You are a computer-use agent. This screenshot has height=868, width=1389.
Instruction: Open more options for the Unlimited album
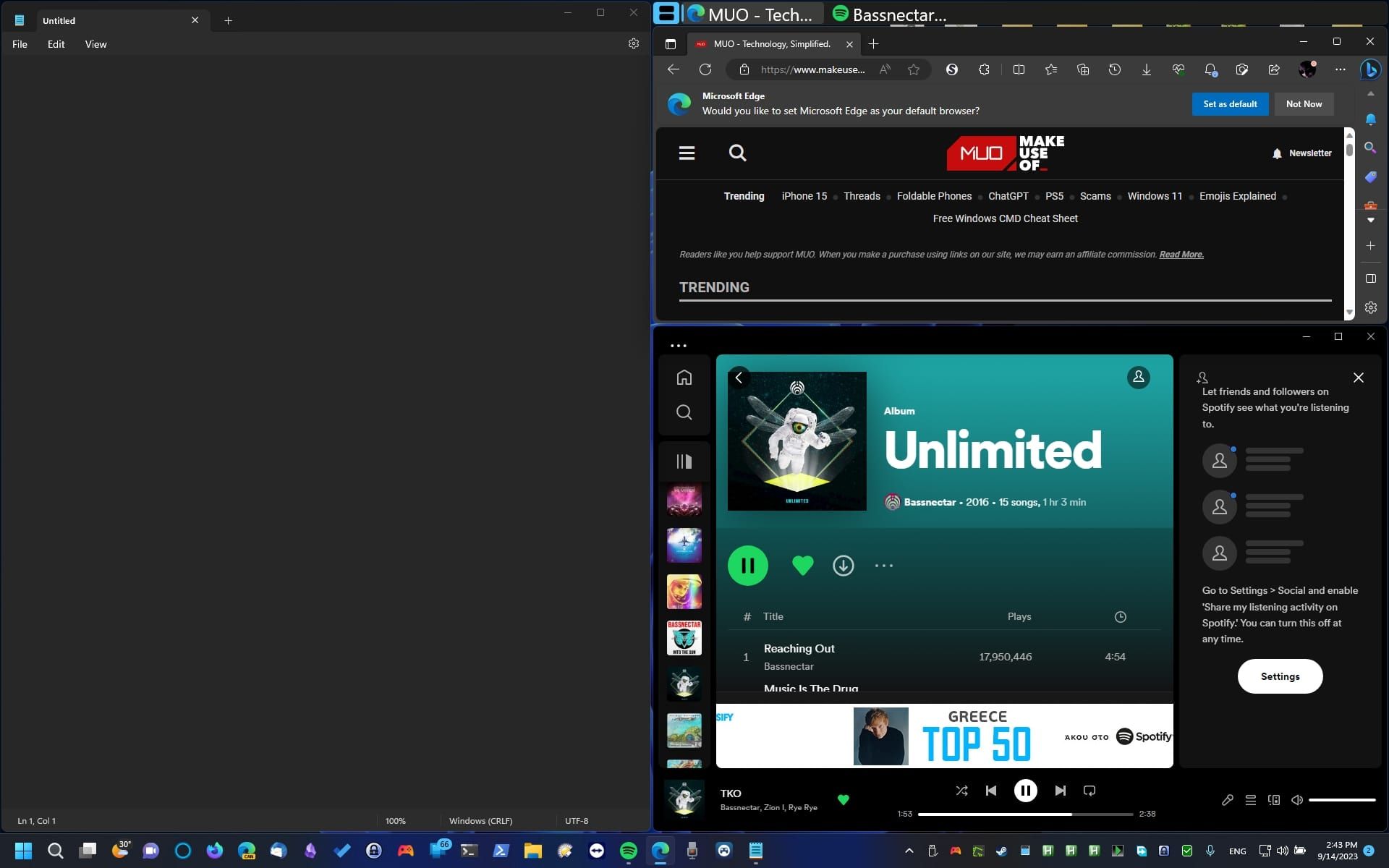884,565
